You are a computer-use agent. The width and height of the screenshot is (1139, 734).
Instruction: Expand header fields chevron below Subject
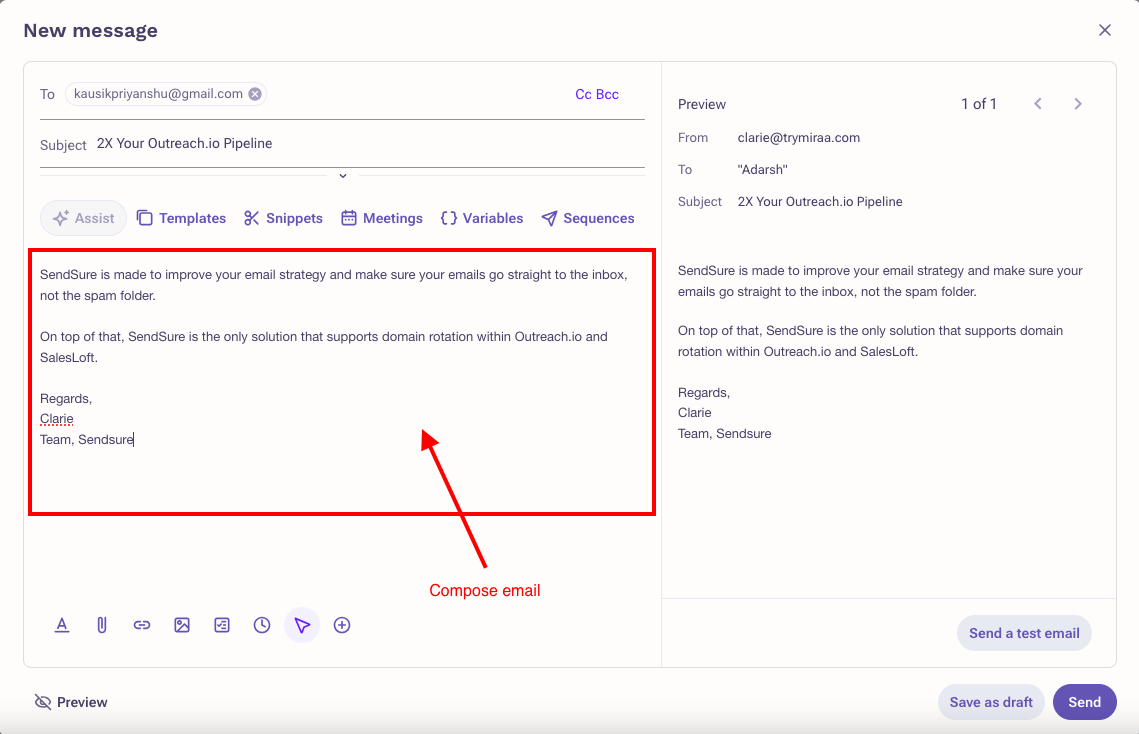click(343, 176)
